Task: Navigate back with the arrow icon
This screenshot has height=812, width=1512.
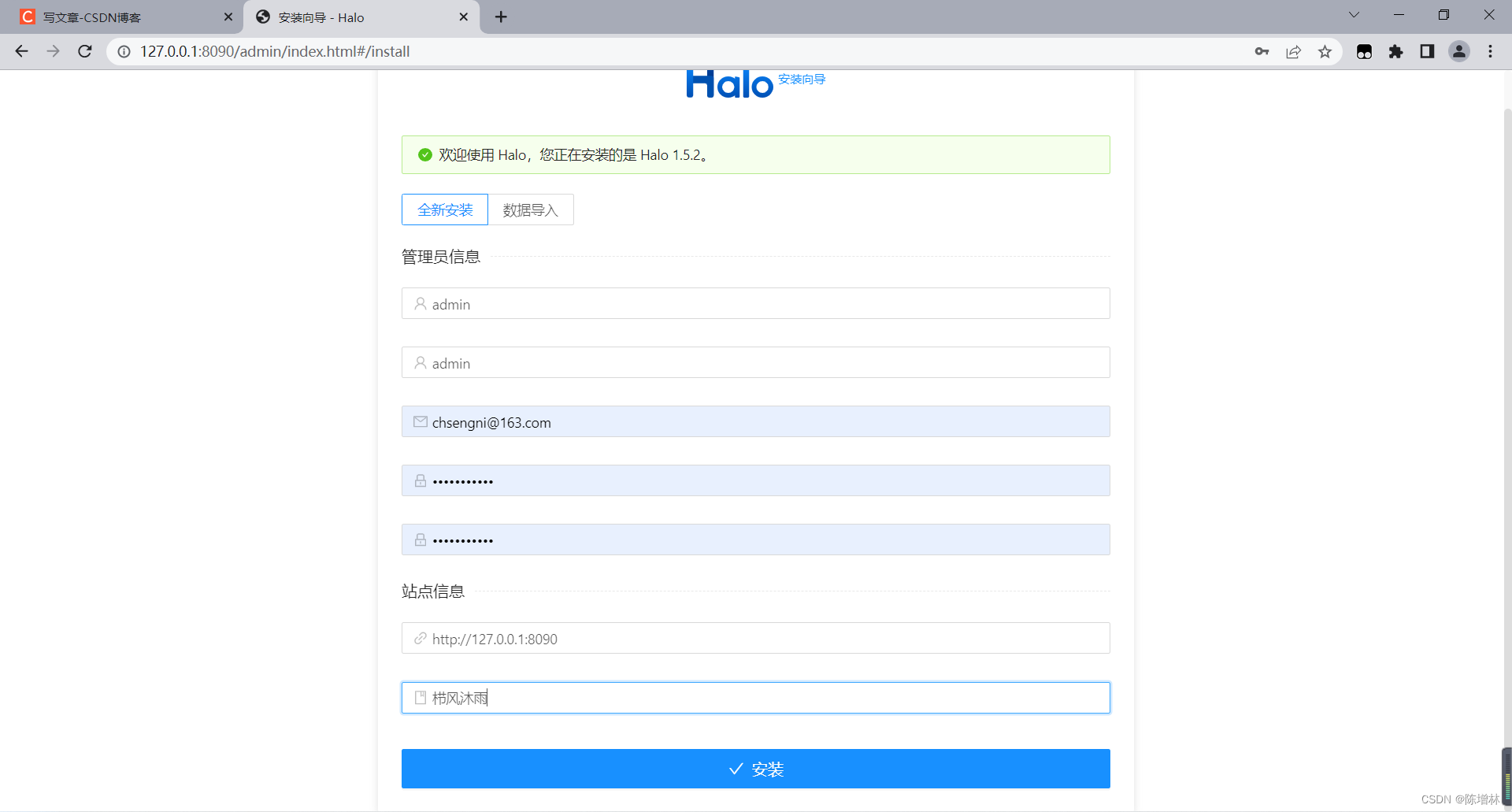Action: (21, 51)
